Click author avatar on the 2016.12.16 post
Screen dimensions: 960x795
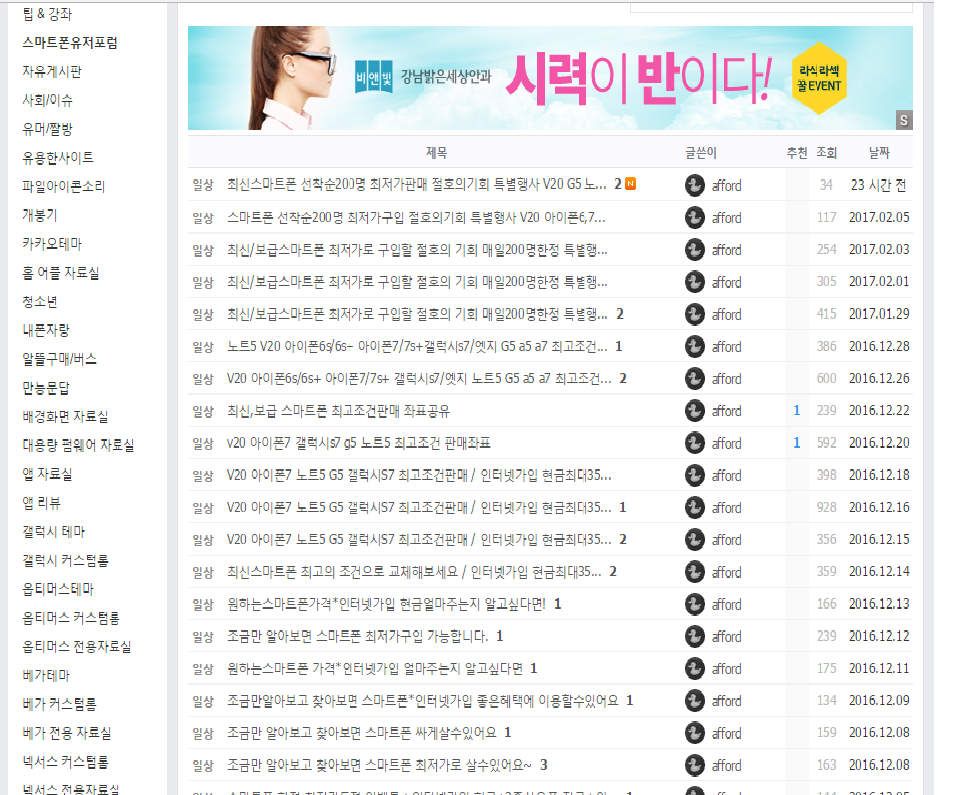point(695,507)
